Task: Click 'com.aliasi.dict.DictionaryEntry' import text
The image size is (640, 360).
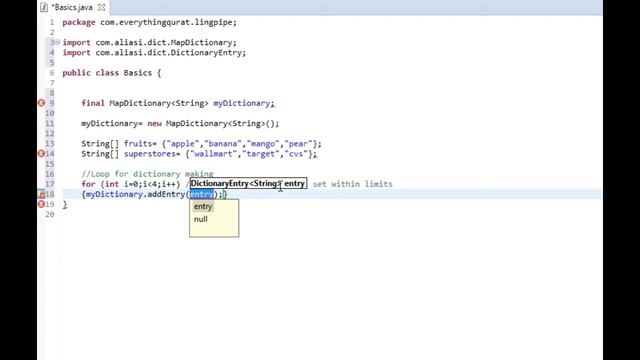Action: click(x=168, y=53)
